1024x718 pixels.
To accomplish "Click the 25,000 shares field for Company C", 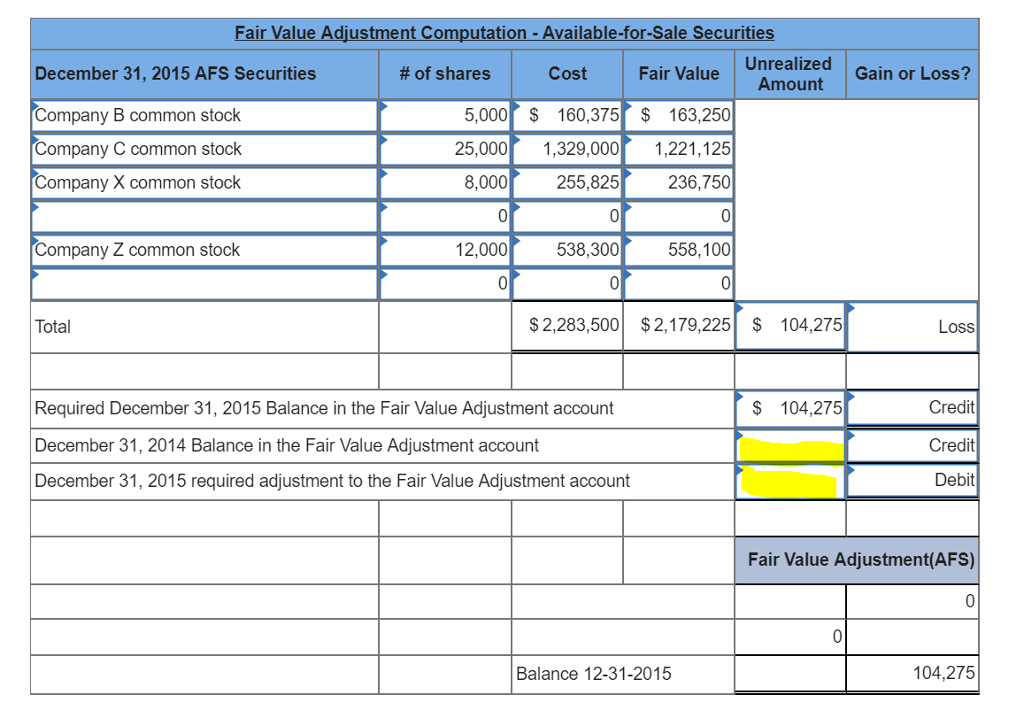I will [445, 149].
